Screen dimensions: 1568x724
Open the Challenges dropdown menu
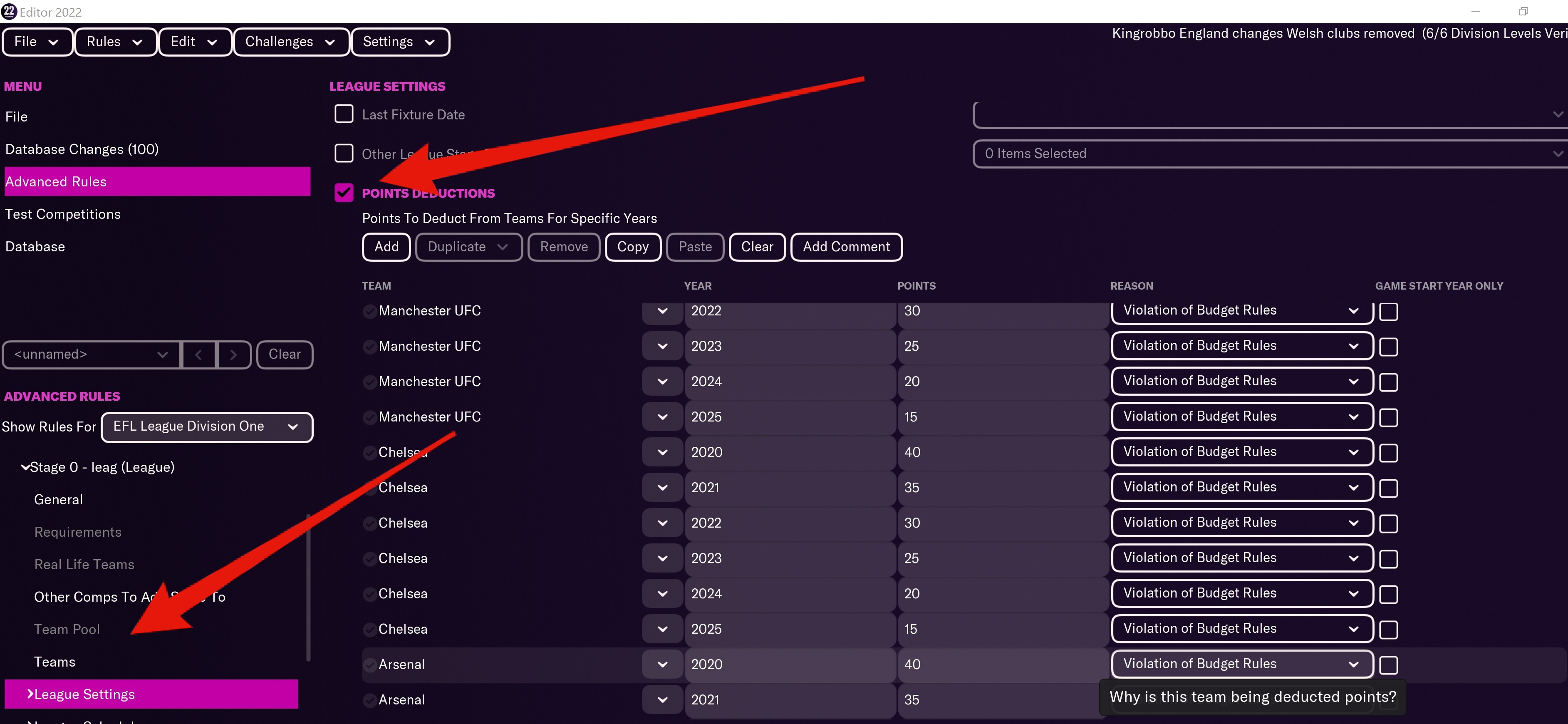[291, 42]
